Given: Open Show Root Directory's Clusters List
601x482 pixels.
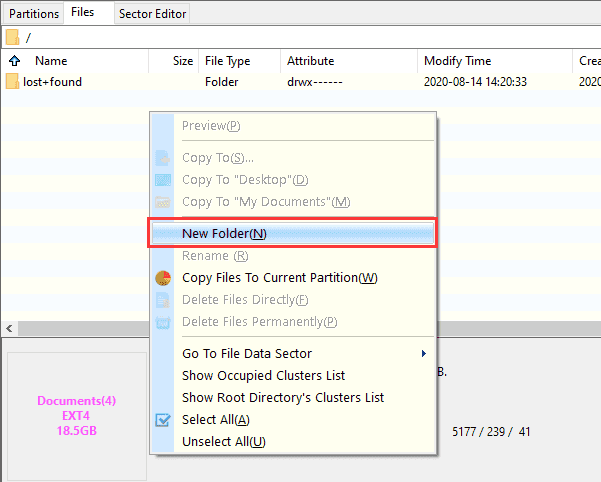Looking at the screenshot, I should coord(283,397).
